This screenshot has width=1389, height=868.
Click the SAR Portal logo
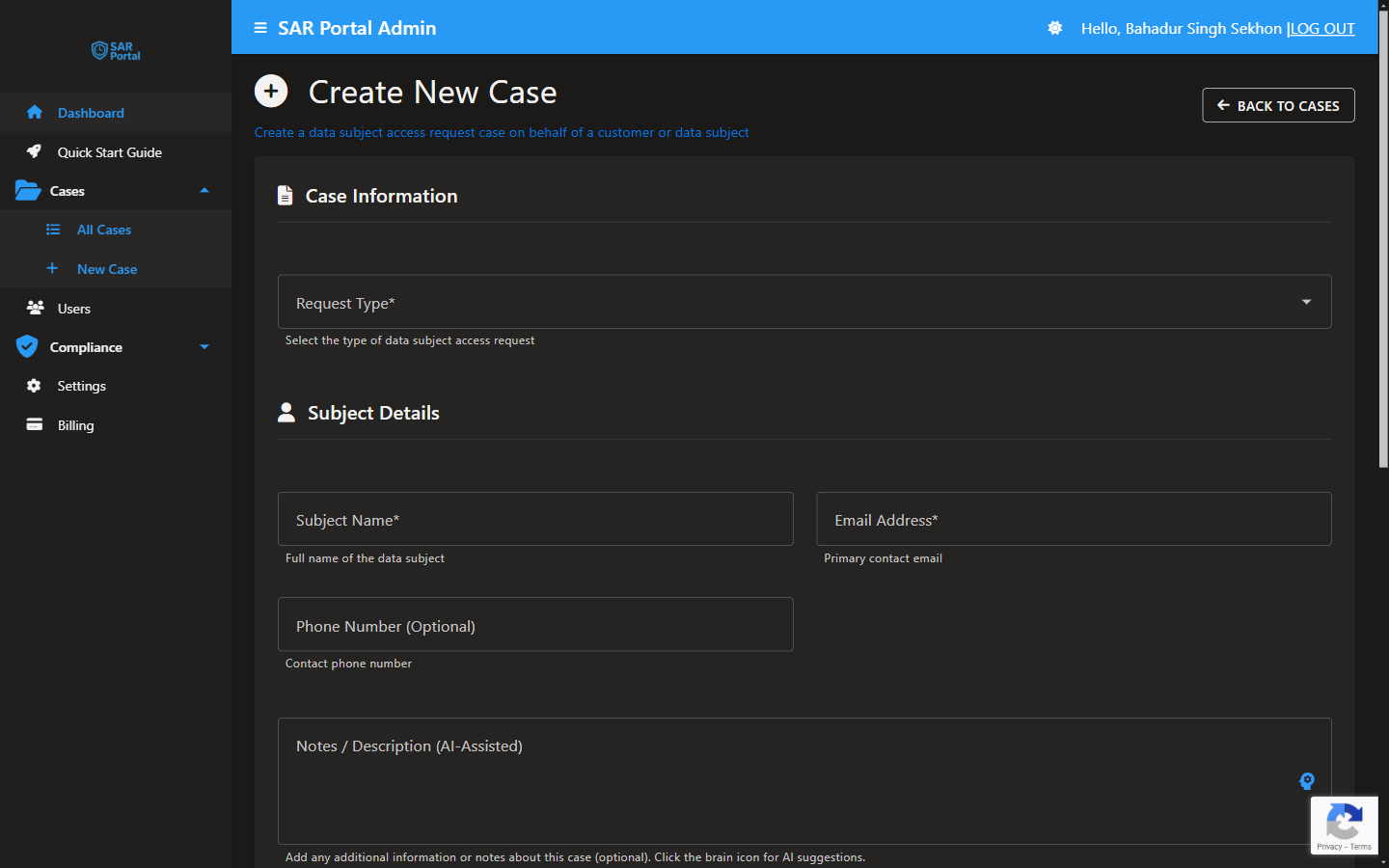(x=115, y=50)
